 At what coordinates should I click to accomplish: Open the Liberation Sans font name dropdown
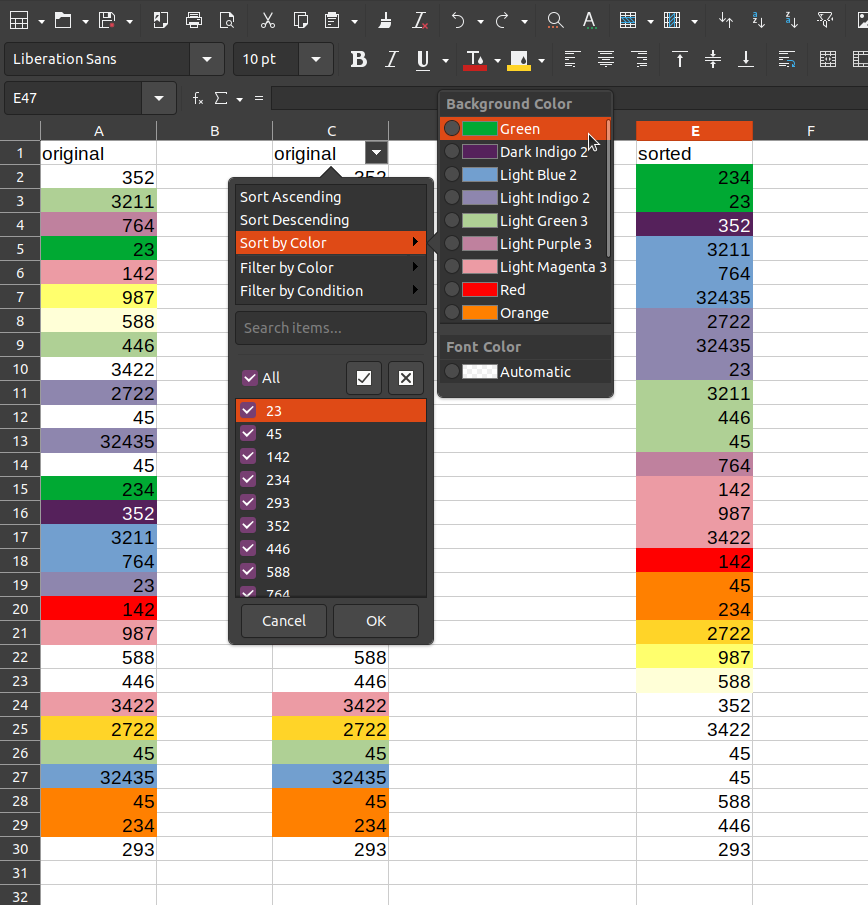pyautogui.click(x=206, y=60)
